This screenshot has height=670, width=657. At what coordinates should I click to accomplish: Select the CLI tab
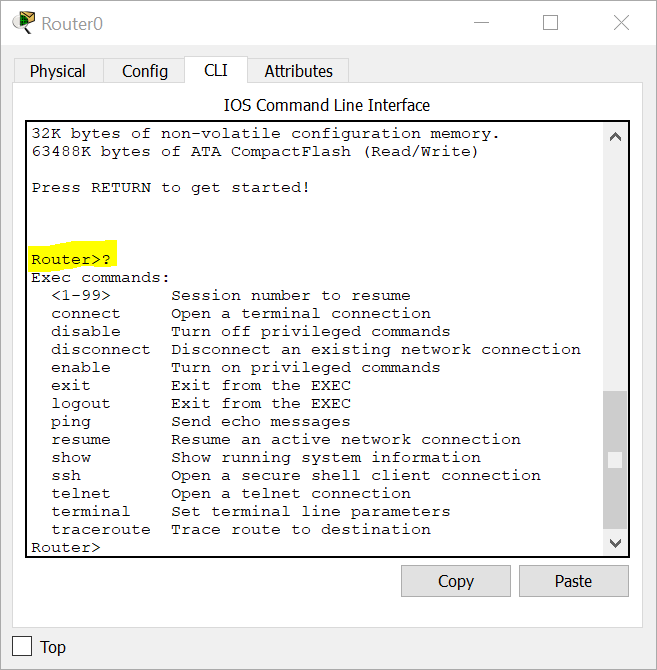pos(216,70)
